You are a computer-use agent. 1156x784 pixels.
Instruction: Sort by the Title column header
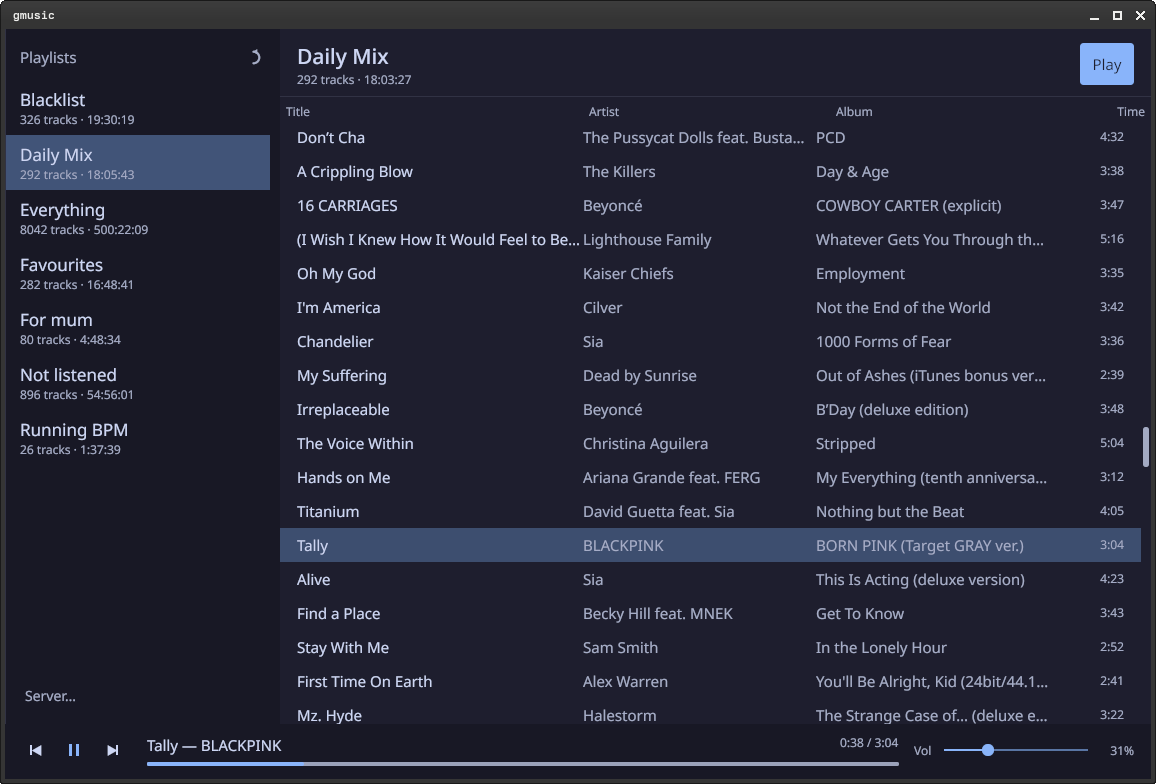pos(298,111)
